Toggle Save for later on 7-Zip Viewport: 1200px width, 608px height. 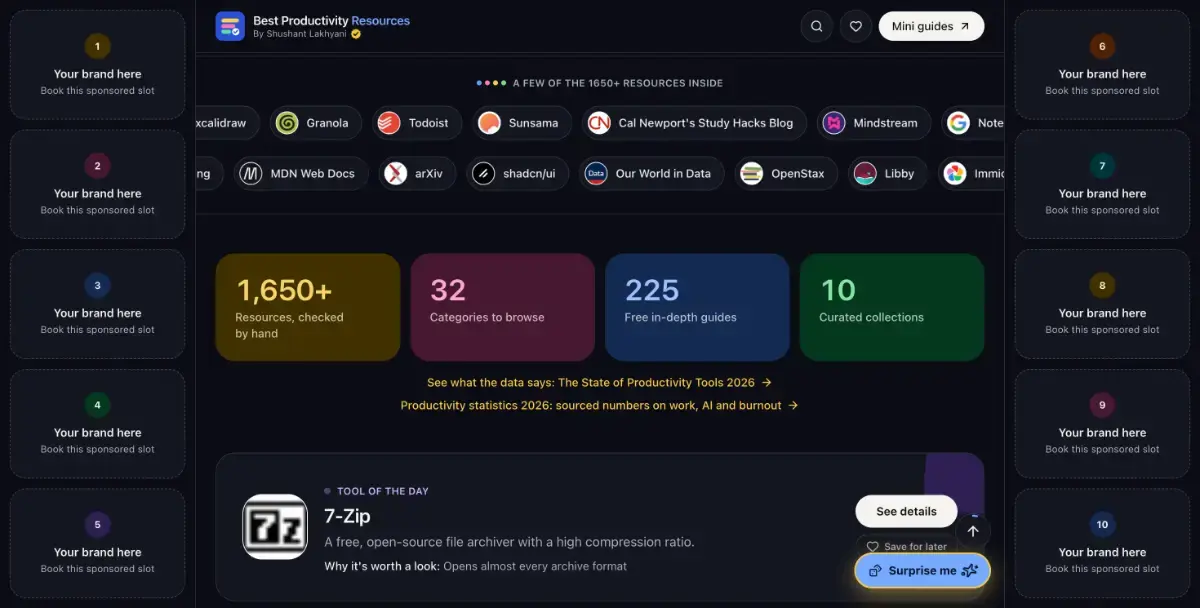click(x=906, y=547)
